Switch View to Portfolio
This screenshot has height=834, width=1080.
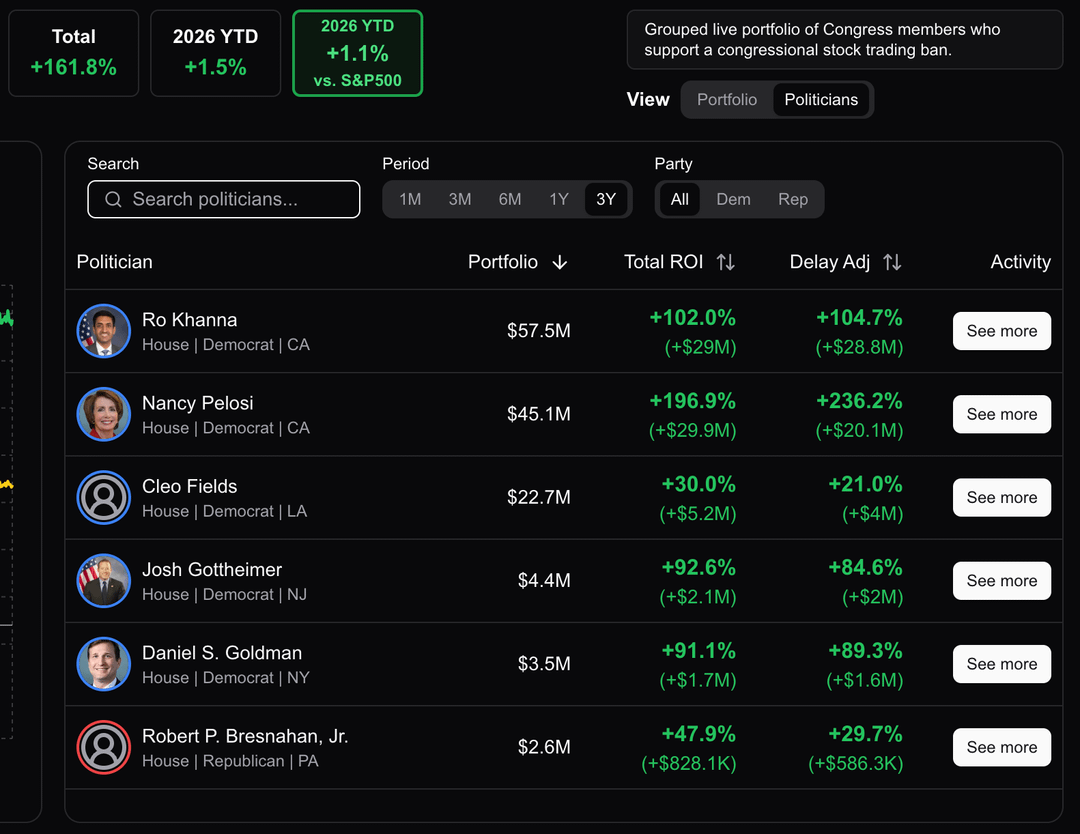(727, 100)
